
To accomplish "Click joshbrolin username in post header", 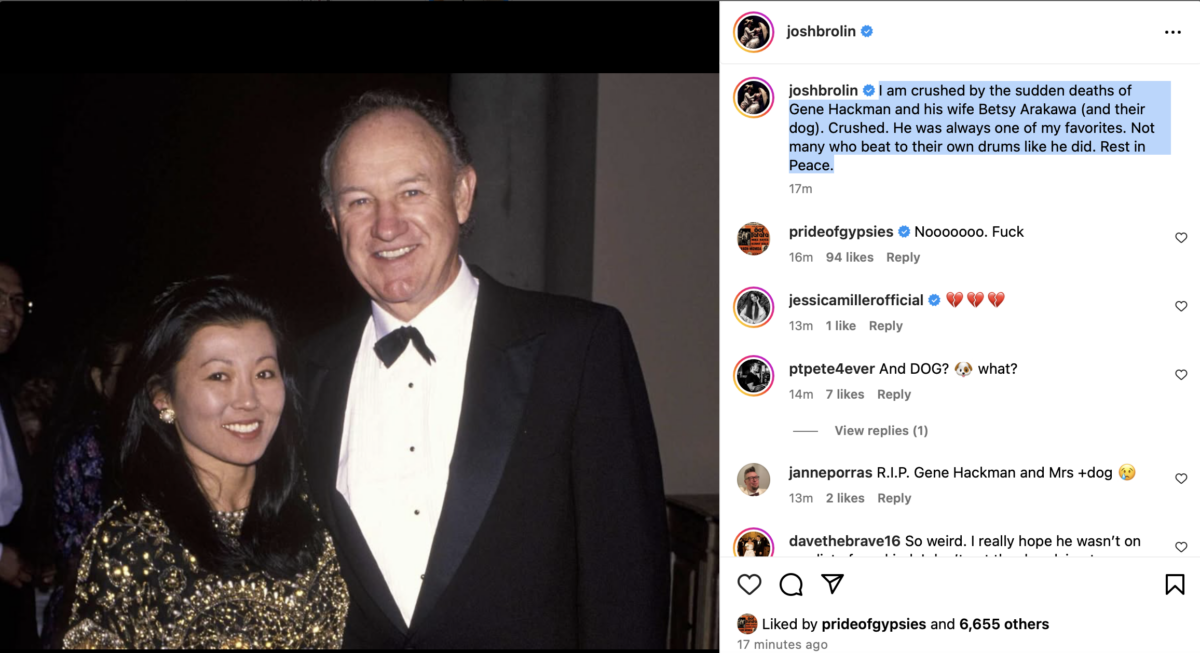I will (821, 31).
